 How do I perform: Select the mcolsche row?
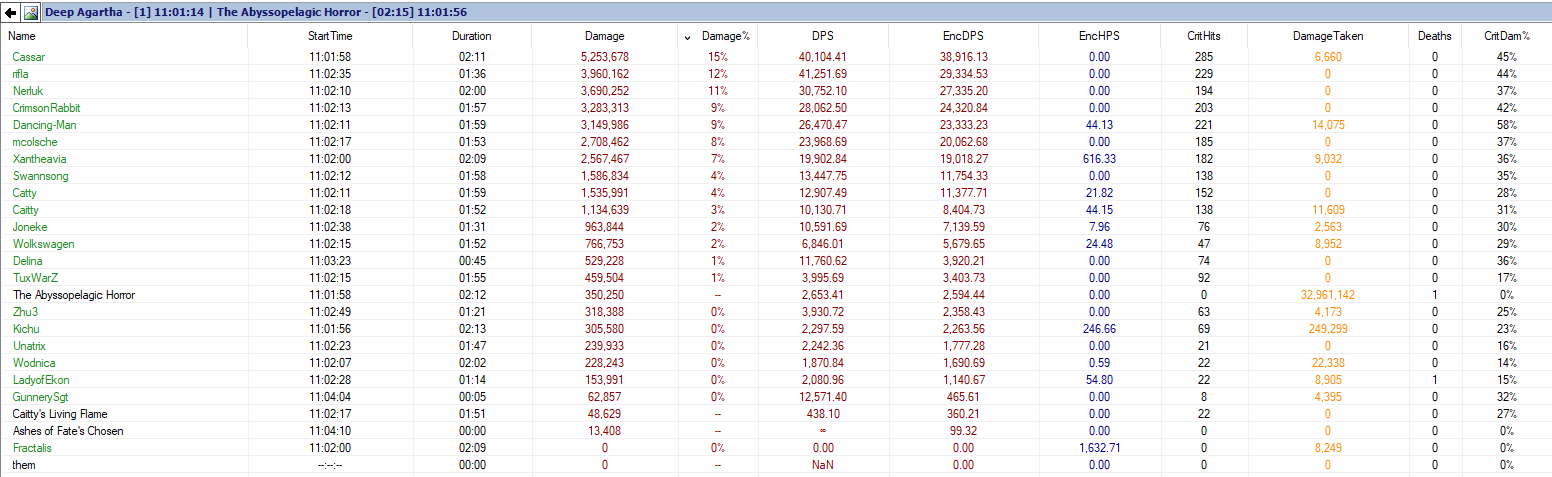pyautogui.click(x=776, y=142)
